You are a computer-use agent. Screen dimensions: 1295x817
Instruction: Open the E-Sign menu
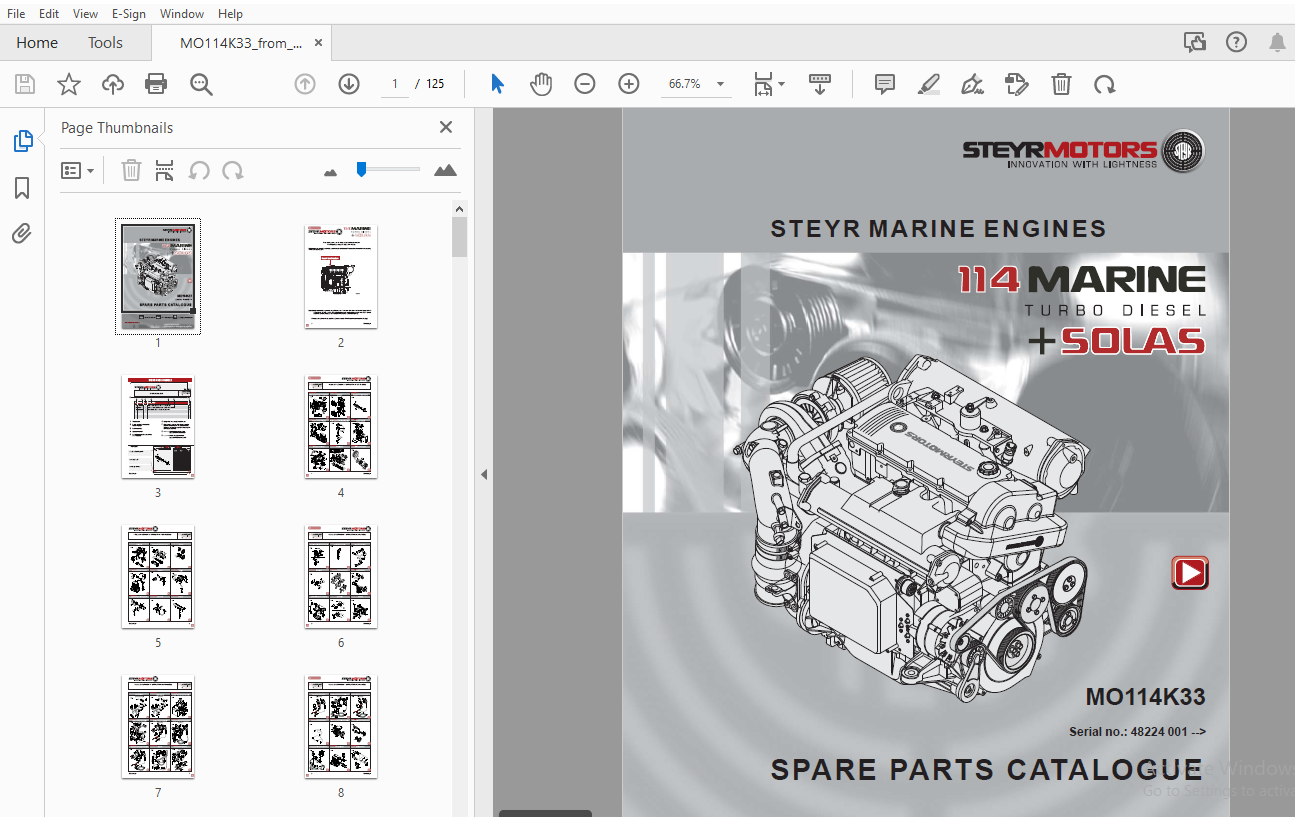click(x=128, y=13)
